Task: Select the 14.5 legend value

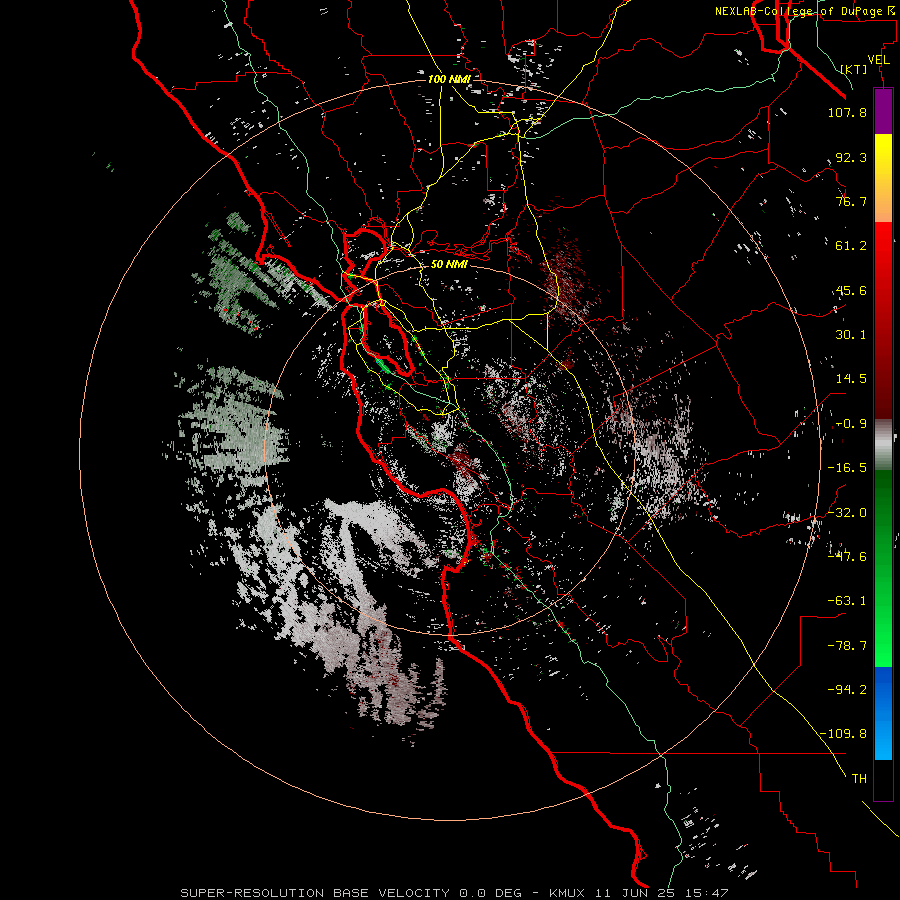Action: 851,379
